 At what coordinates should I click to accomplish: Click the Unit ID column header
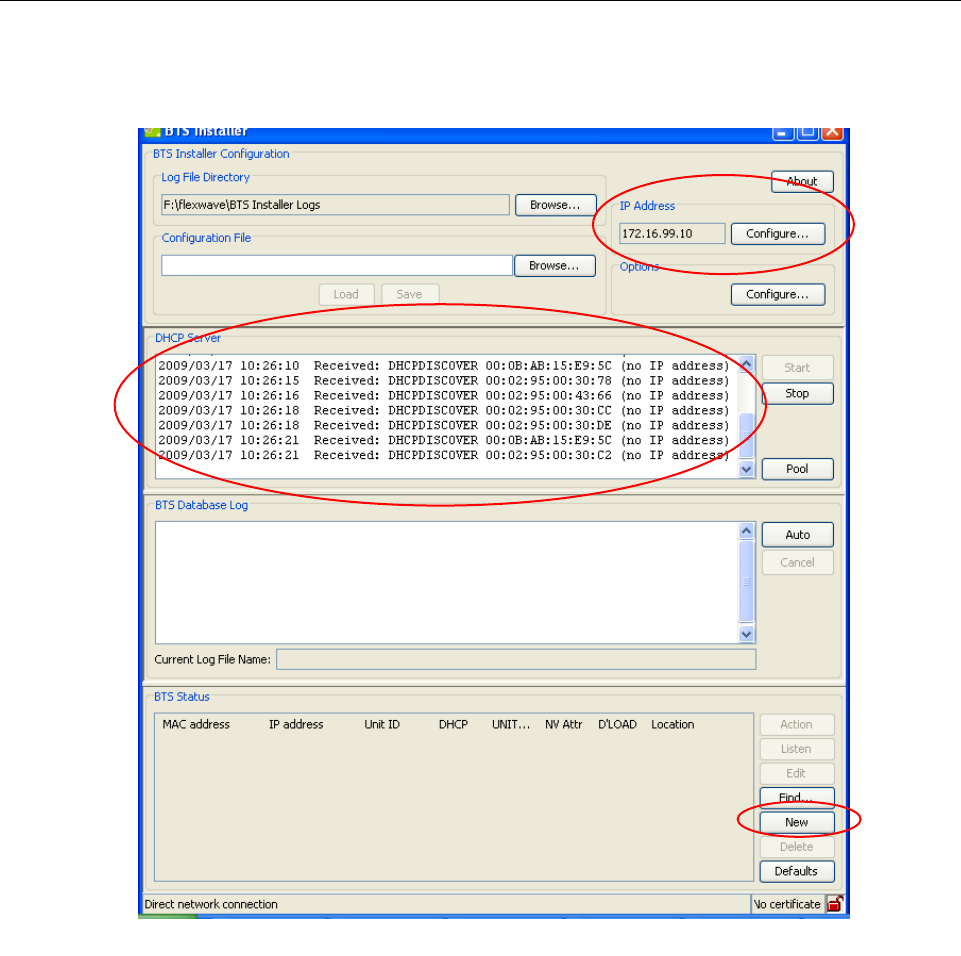382,724
